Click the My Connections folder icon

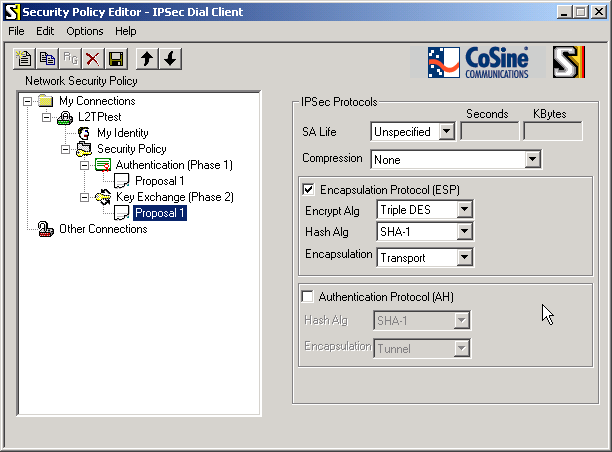click(46, 101)
